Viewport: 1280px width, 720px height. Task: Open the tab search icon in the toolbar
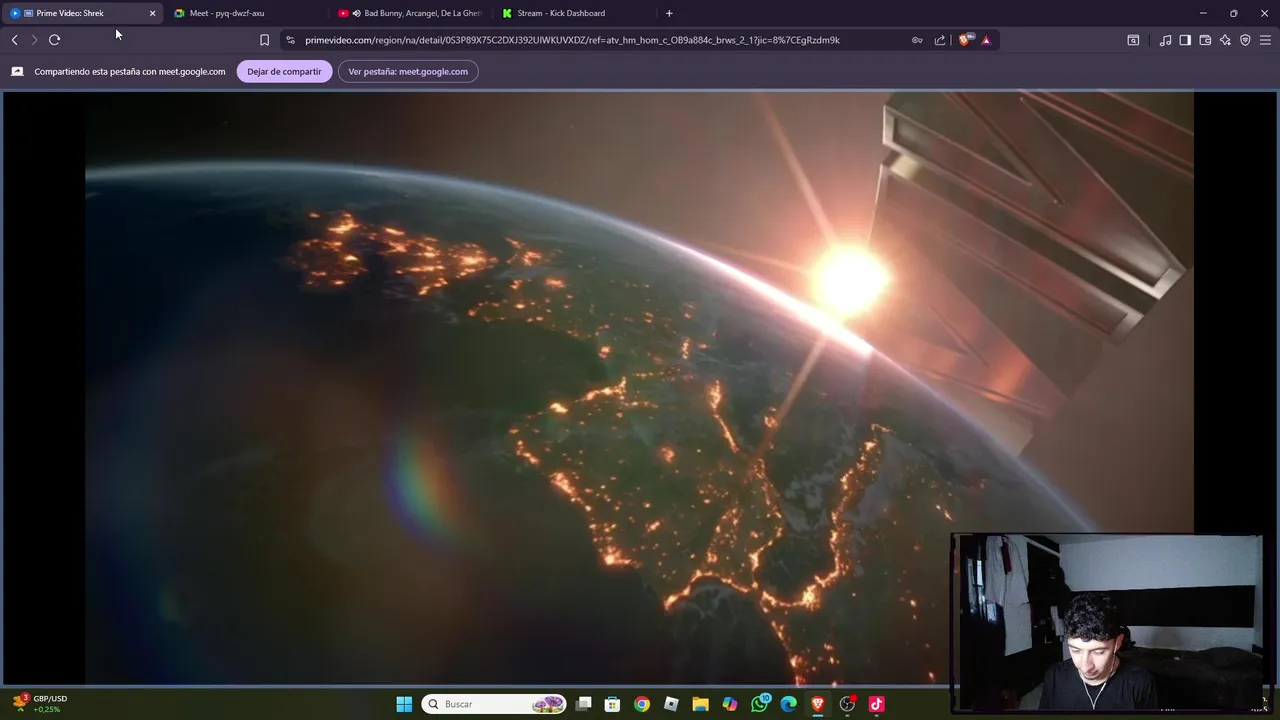(x=1133, y=40)
